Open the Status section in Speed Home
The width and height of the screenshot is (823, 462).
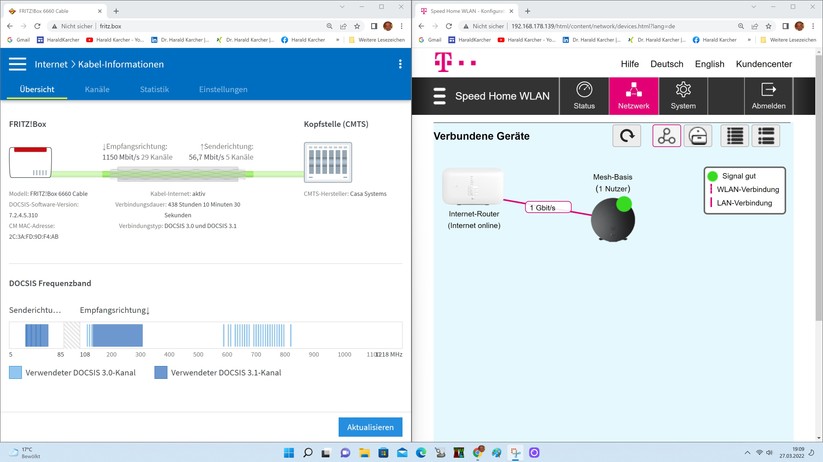(584, 96)
